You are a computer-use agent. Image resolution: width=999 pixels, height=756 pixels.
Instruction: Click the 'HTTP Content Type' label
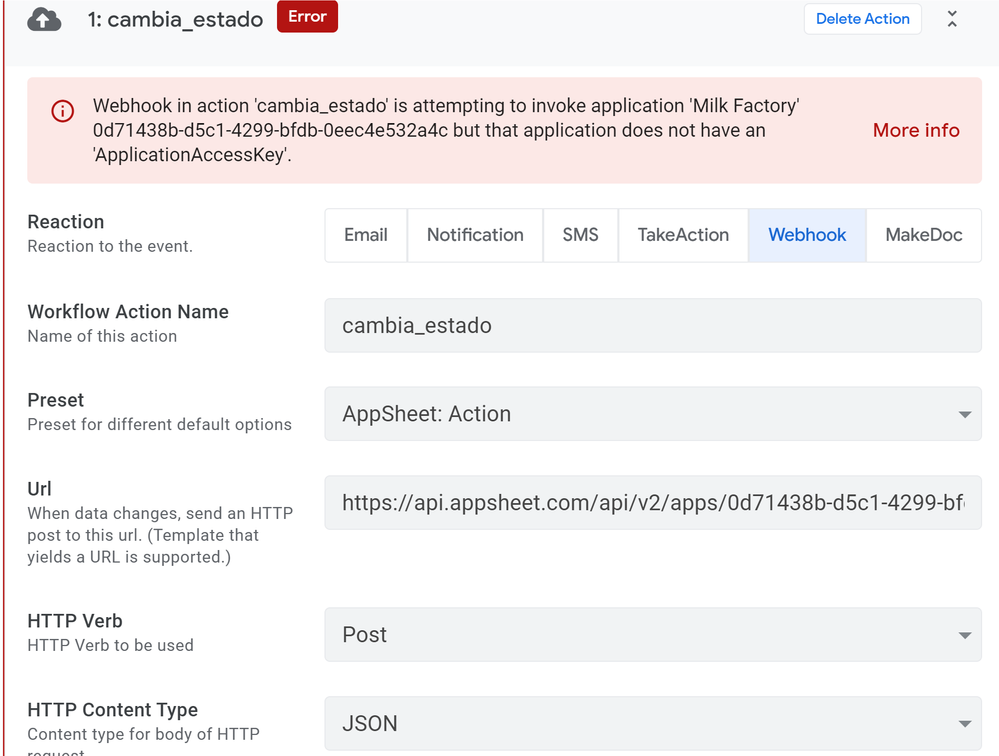[x=113, y=710]
